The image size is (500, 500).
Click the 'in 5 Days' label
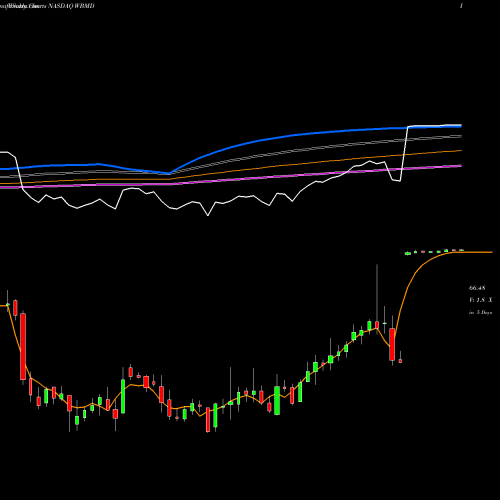[480, 313]
